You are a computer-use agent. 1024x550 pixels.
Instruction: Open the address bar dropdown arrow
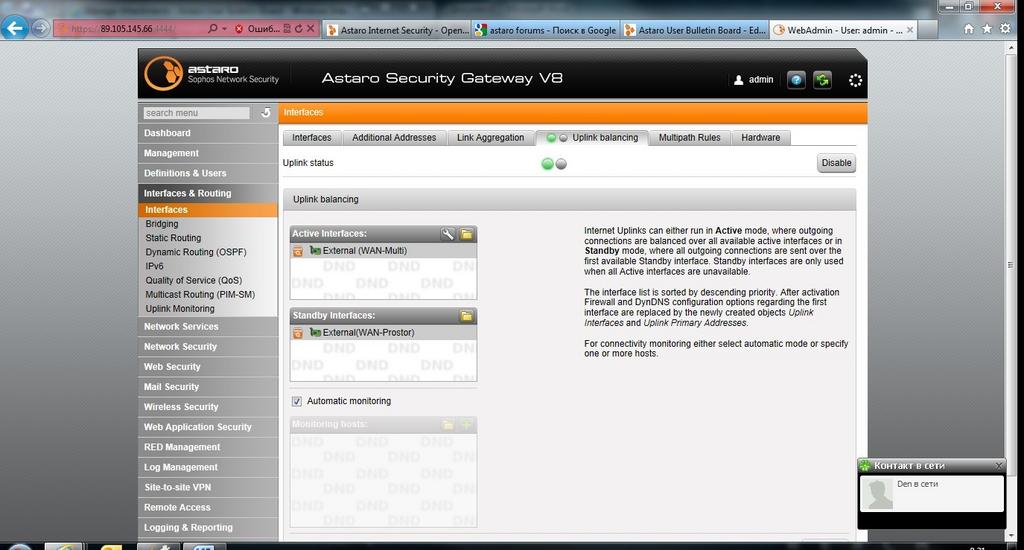pyautogui.click(x=224, y=29)
